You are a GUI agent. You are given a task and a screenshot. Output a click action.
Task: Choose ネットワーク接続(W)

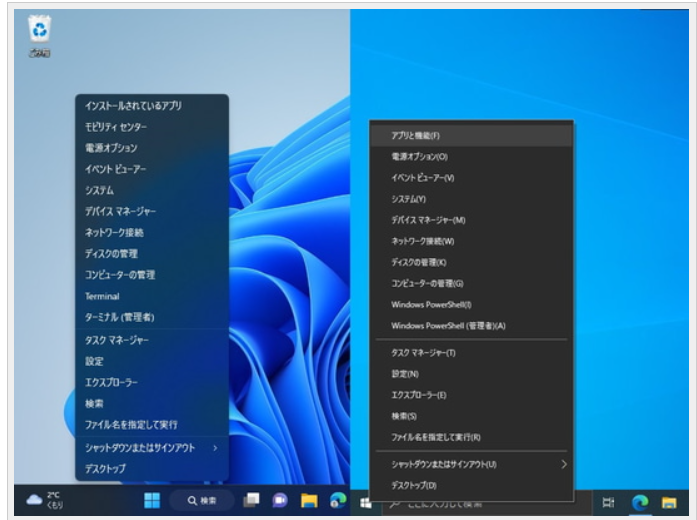click(472, 241)
